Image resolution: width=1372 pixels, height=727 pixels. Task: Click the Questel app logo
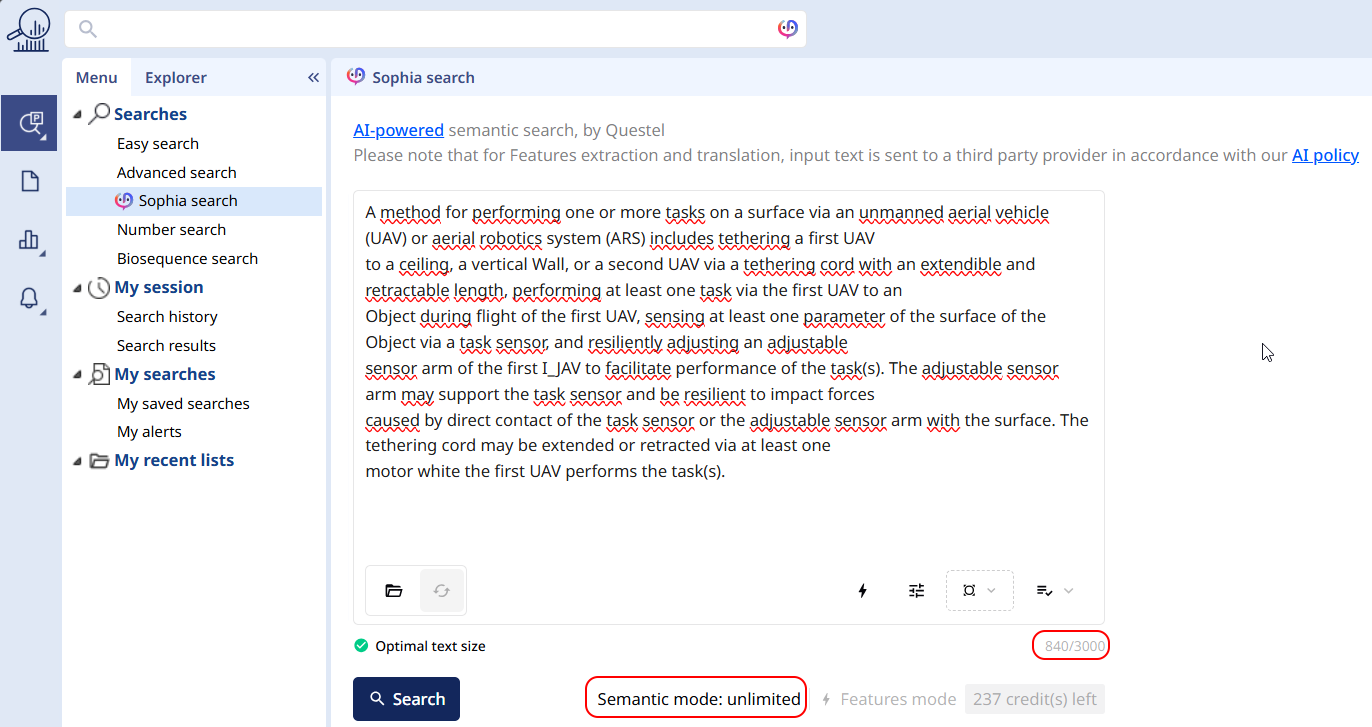coord(28,29)
